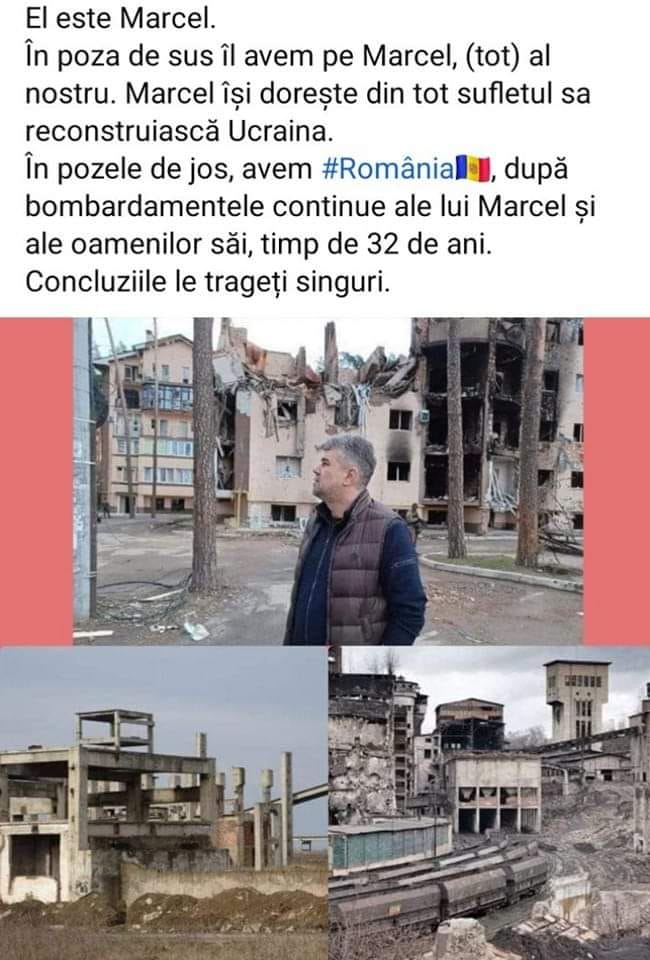The height and width of the screenshot is (960, 650).
Task: Click the "El este Marcel." first line
Action: (121, 18)
